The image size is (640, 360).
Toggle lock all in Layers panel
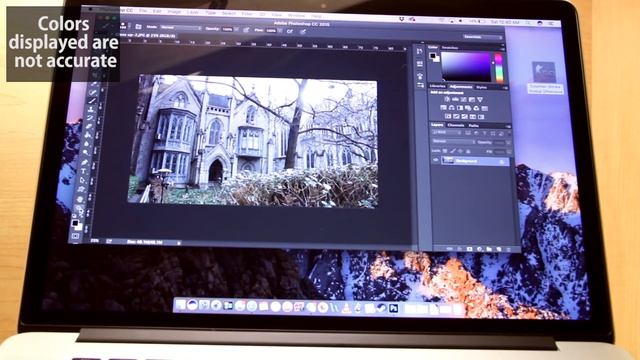pos(468,151)
